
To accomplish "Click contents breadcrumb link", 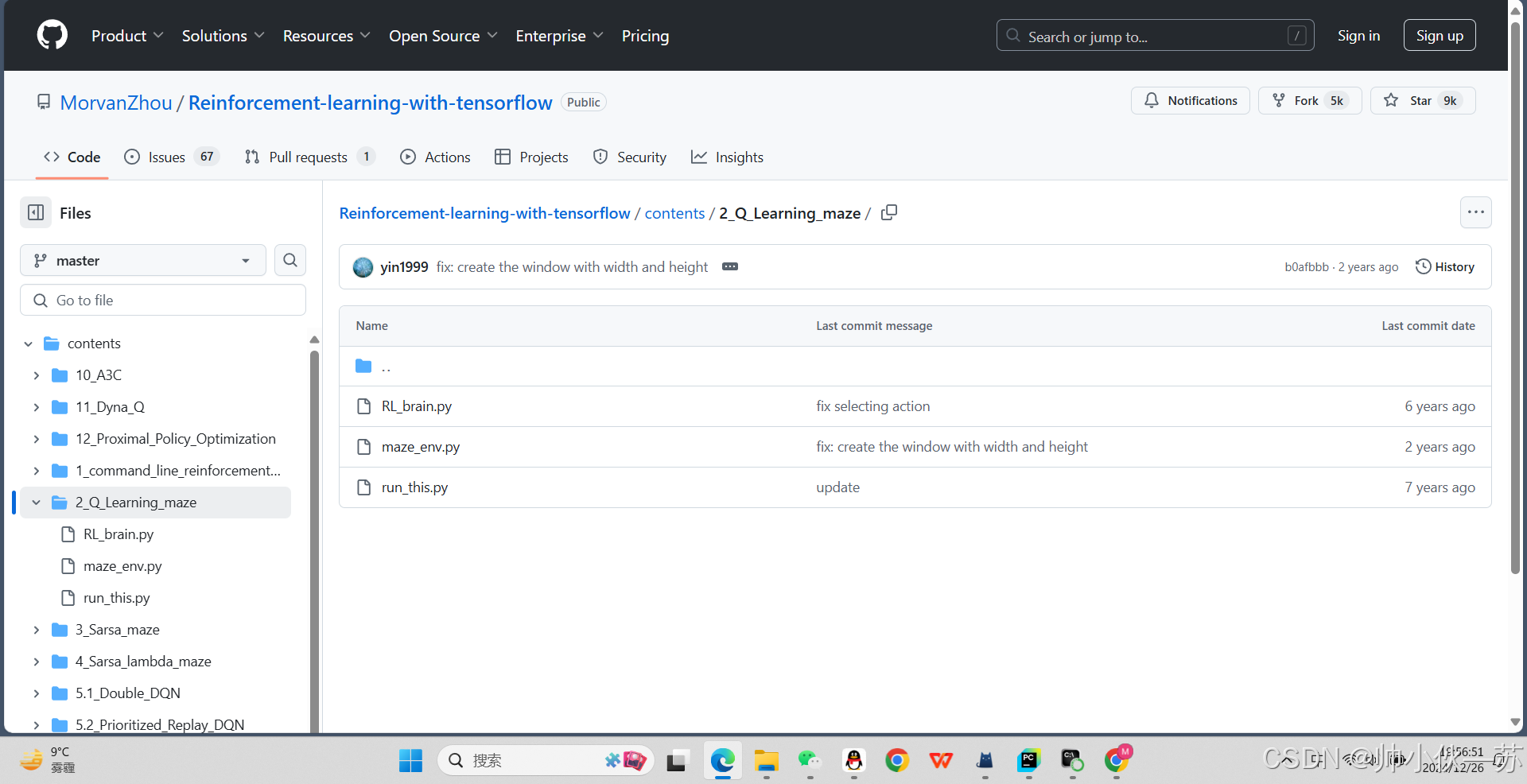I will (674, 213).
